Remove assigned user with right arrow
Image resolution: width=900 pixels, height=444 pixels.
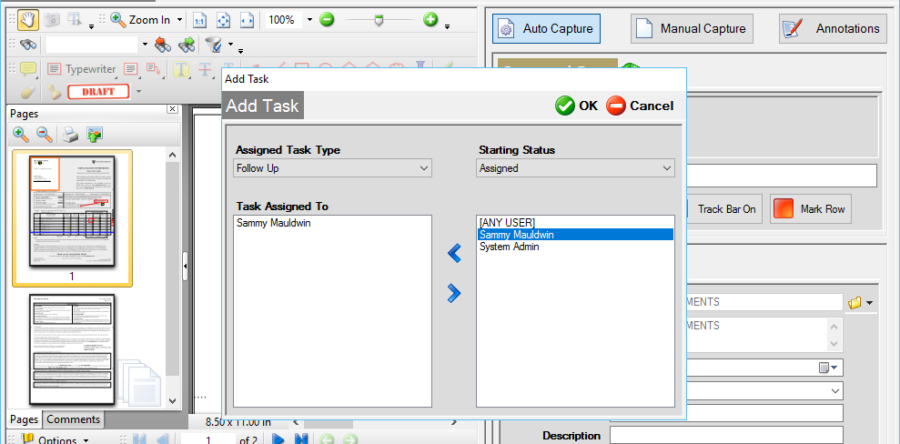coord(454,293)
